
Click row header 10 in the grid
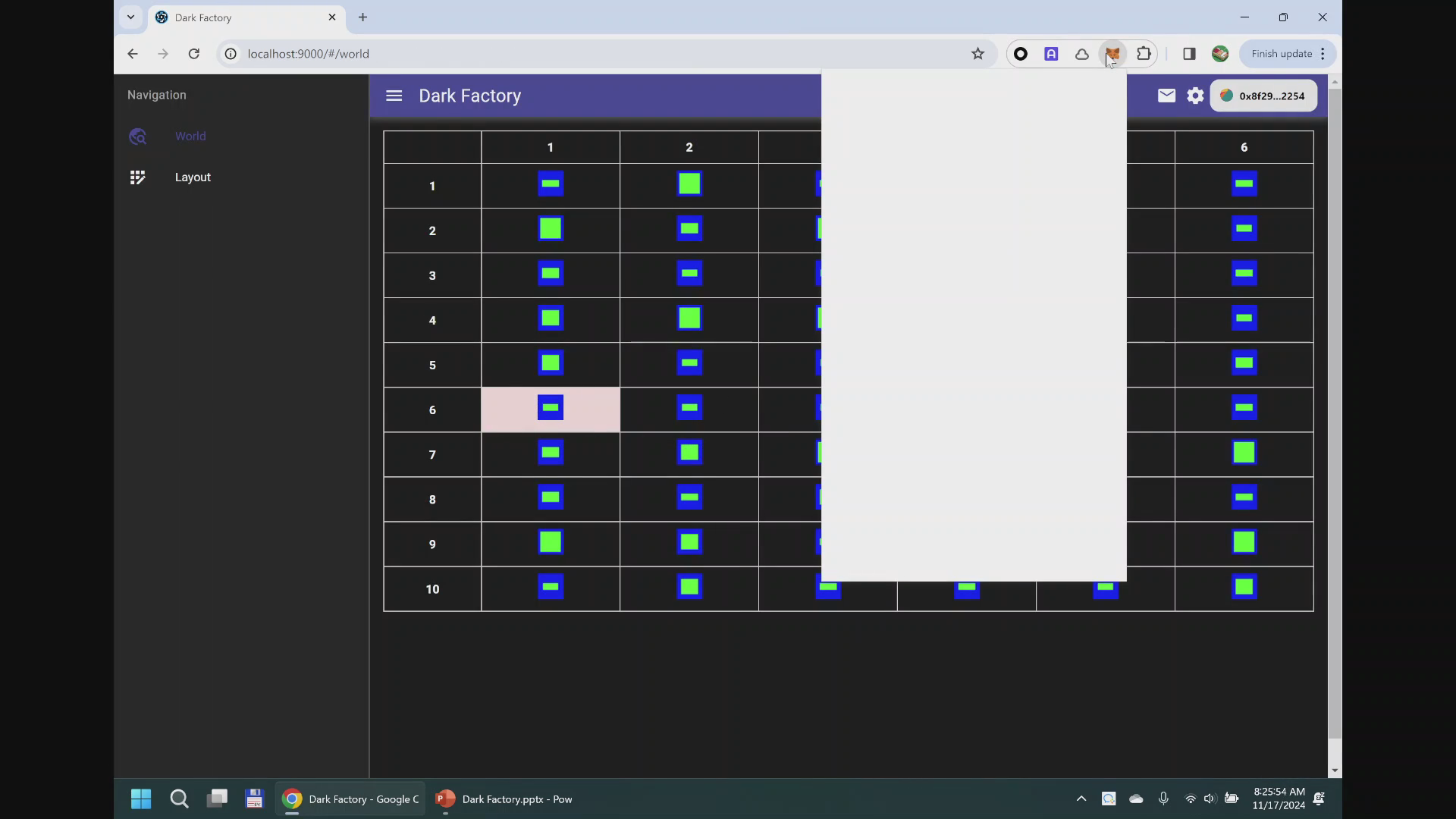(432, 589)
